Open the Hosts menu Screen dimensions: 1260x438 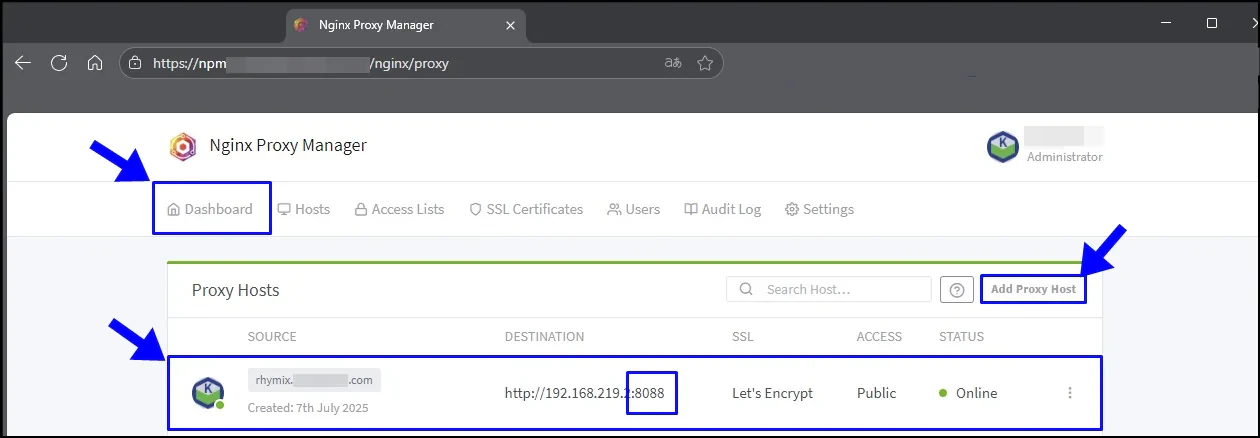click(x=304, y=209)
